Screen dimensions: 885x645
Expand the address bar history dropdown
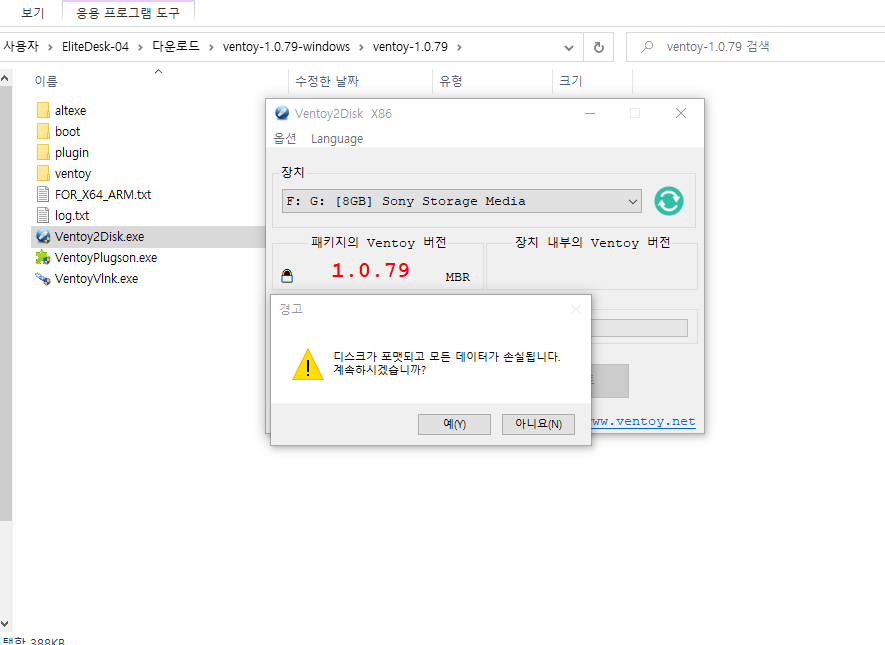[569, 47]
